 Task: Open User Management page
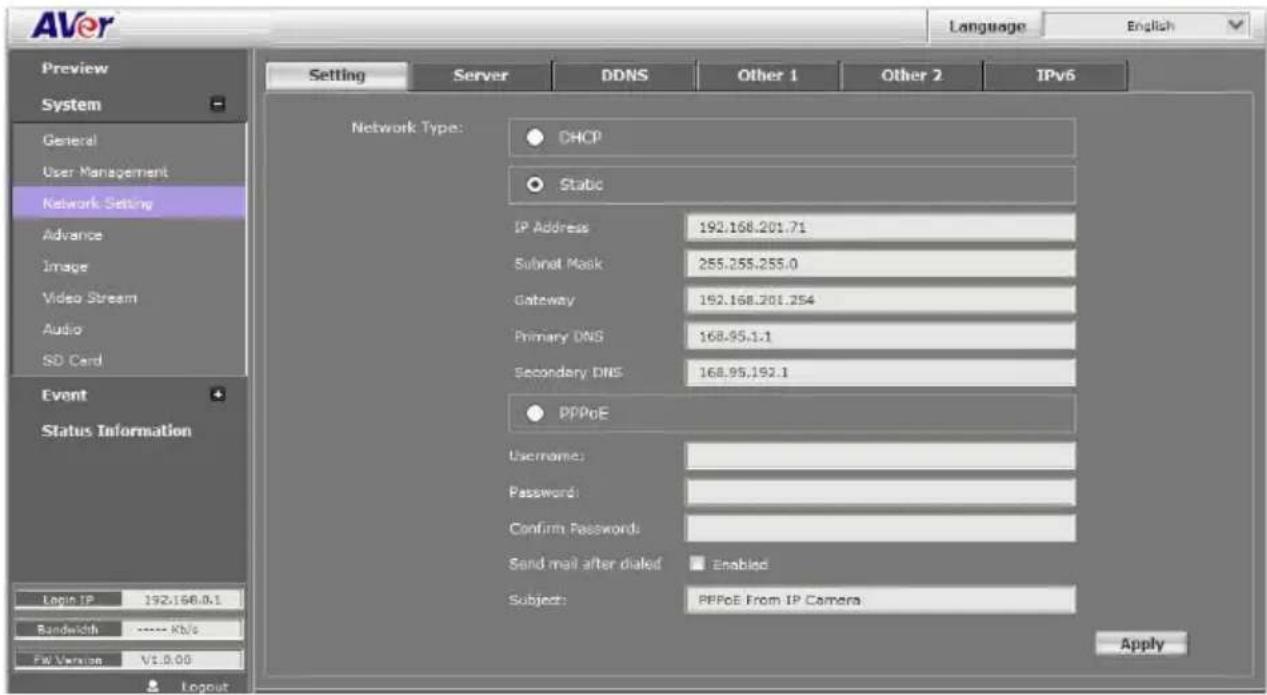pos(105,172)
